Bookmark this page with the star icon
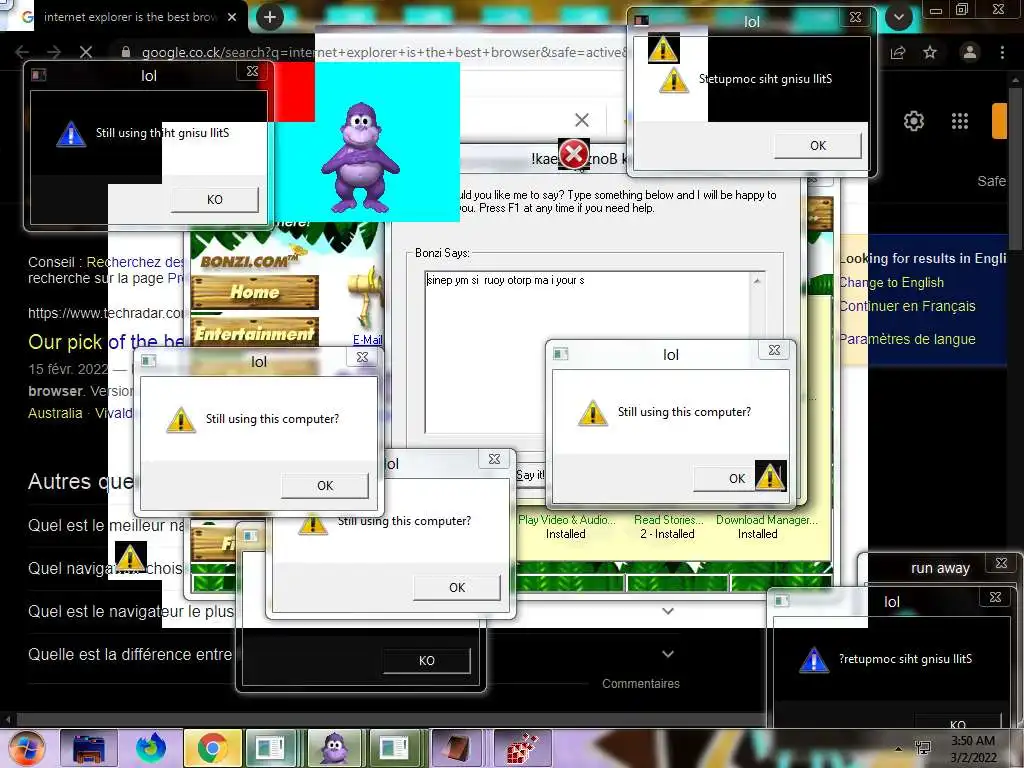 point(930,52)
